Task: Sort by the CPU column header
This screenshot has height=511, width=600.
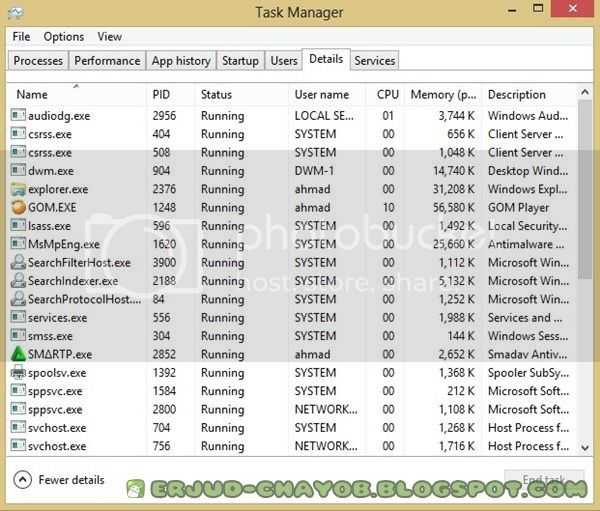Action: pyautogui.click(x=385, y=94)
